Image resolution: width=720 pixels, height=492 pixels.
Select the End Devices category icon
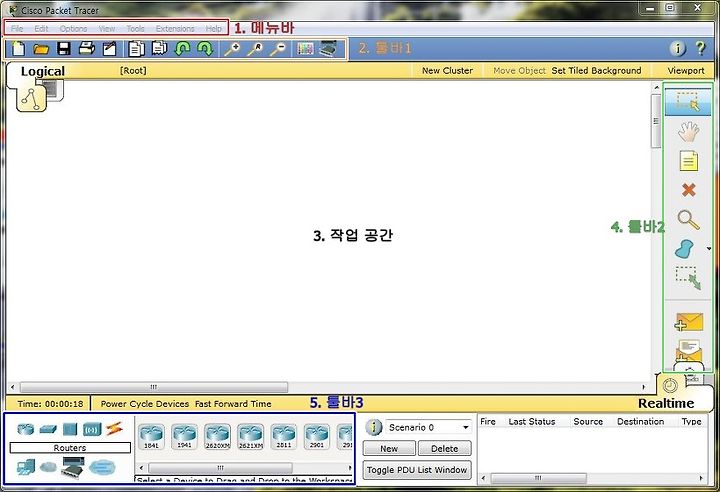pyautogui.click(x=26, y=467)
